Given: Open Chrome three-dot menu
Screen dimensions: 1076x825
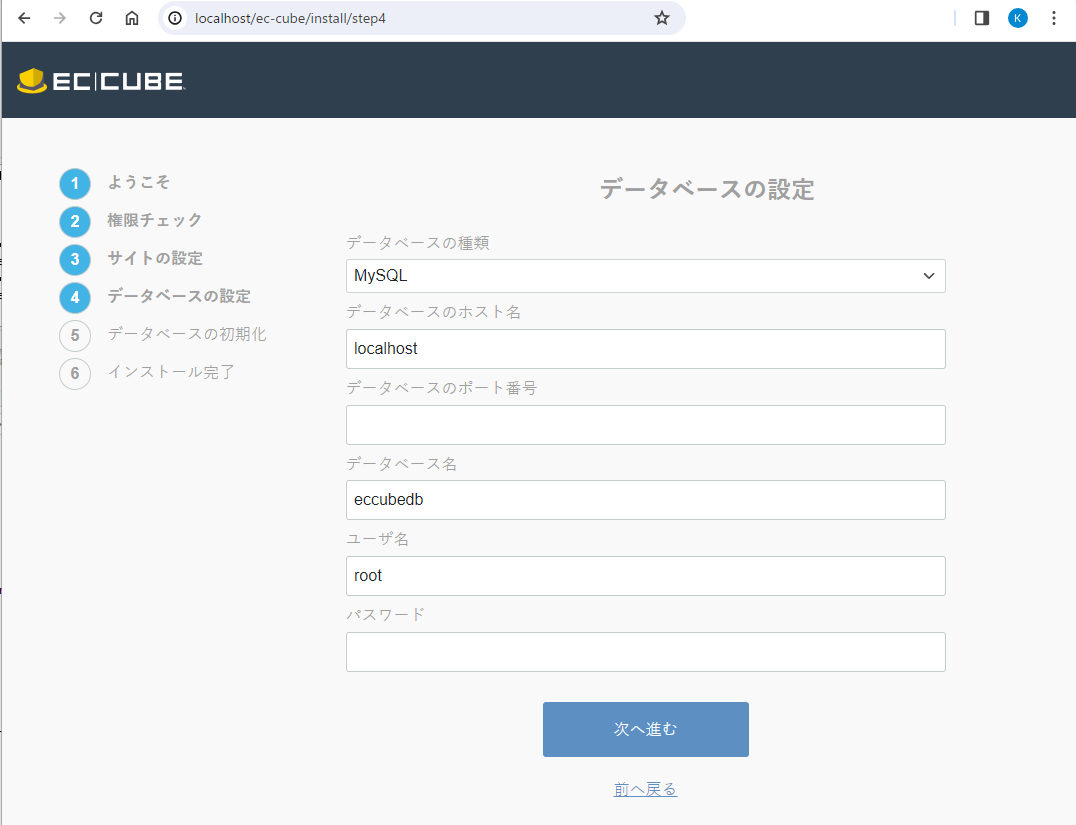Looking at the screenshot, I should coord(1053,18).
